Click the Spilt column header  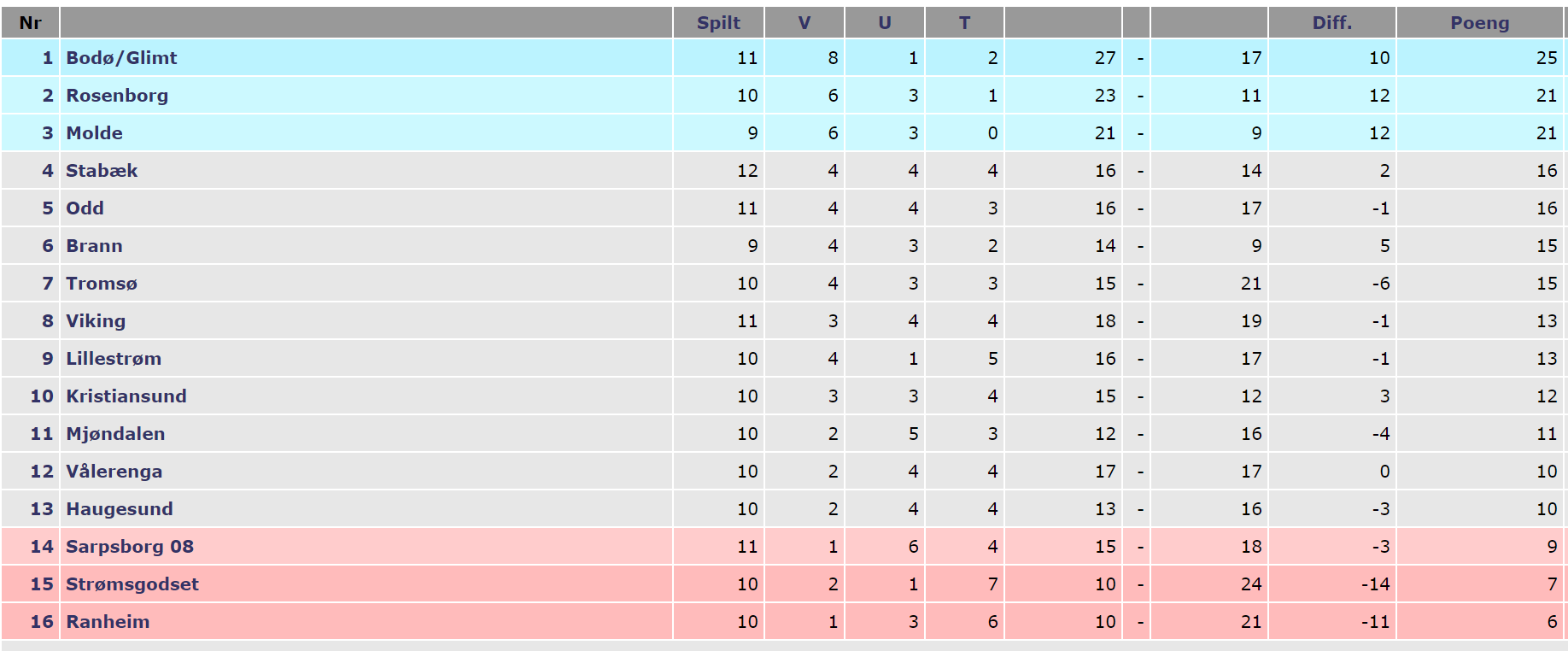[x=718, y=23]
